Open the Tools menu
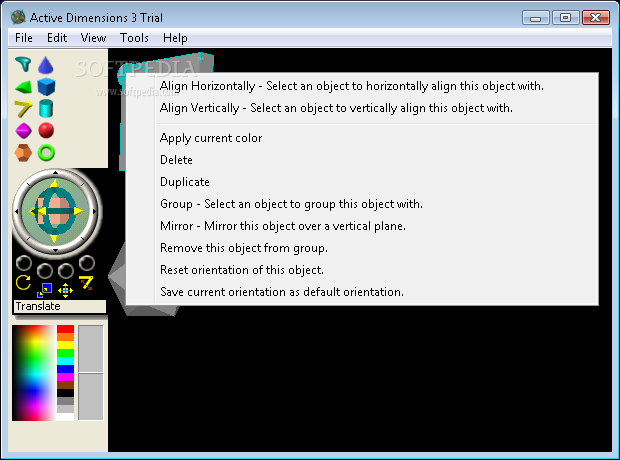The image size is (620, 460). [134, 38]
